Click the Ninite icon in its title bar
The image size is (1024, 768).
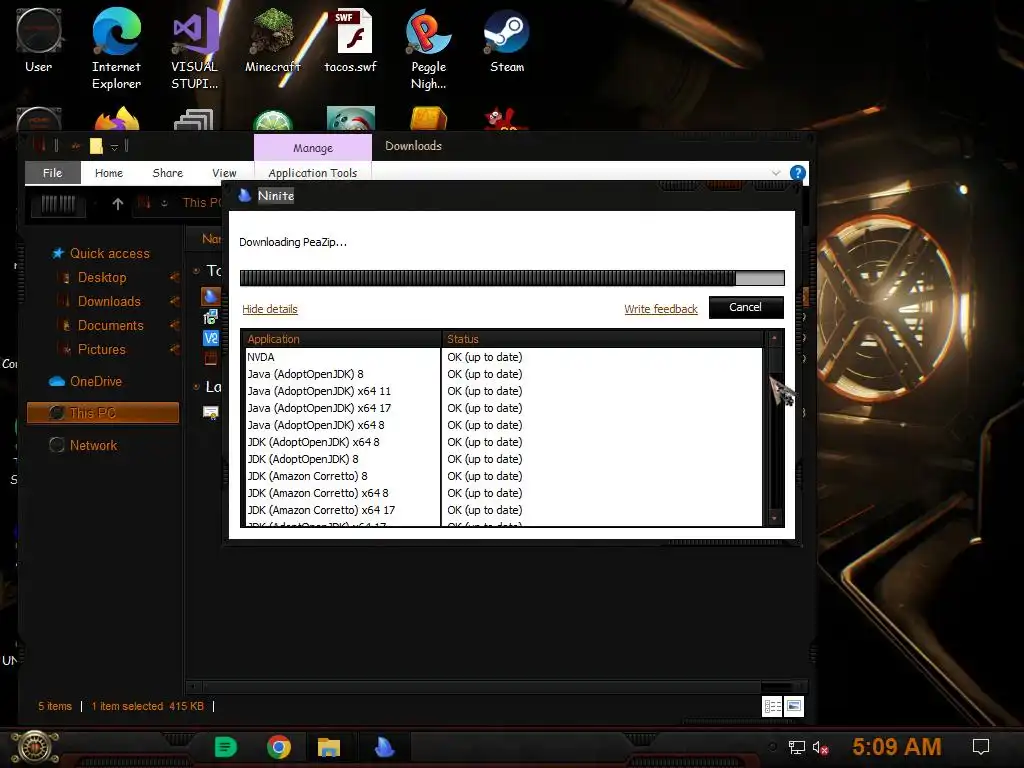[244, 195]
